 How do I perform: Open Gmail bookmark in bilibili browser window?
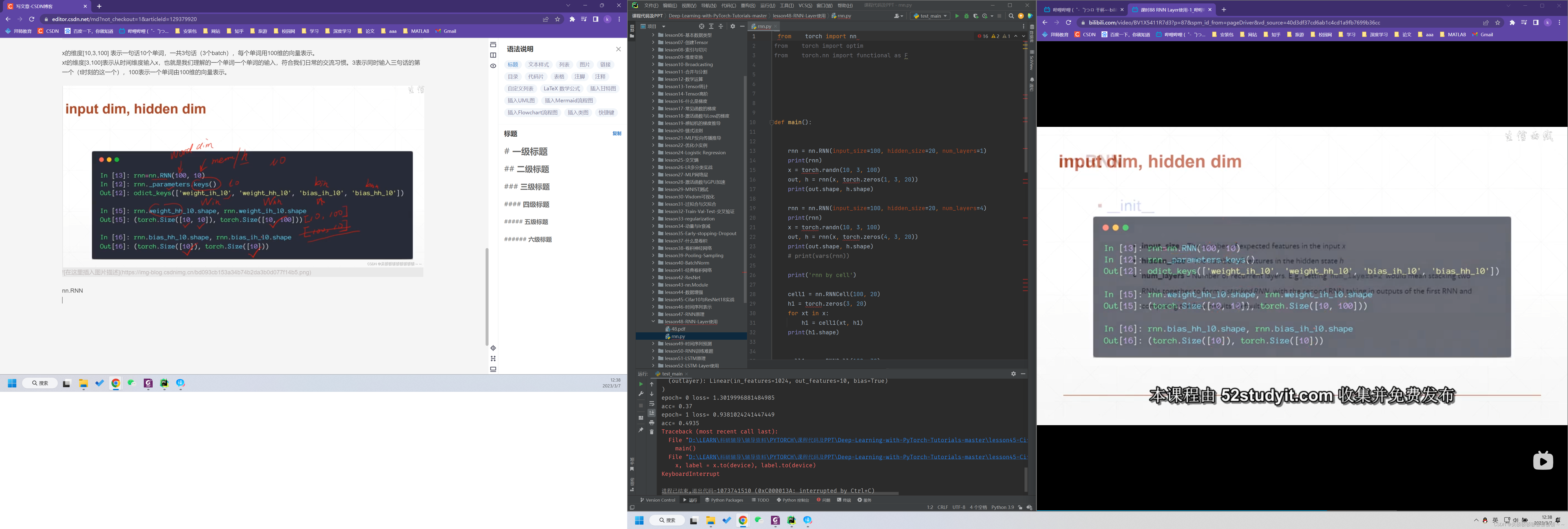point(1483,35)
